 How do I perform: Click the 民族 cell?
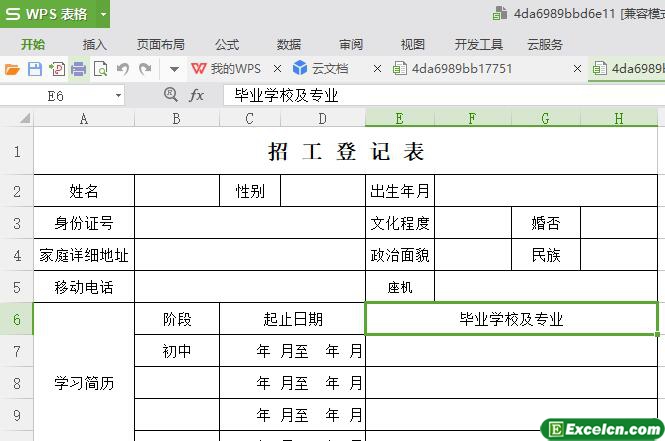[x=545, y=255]
